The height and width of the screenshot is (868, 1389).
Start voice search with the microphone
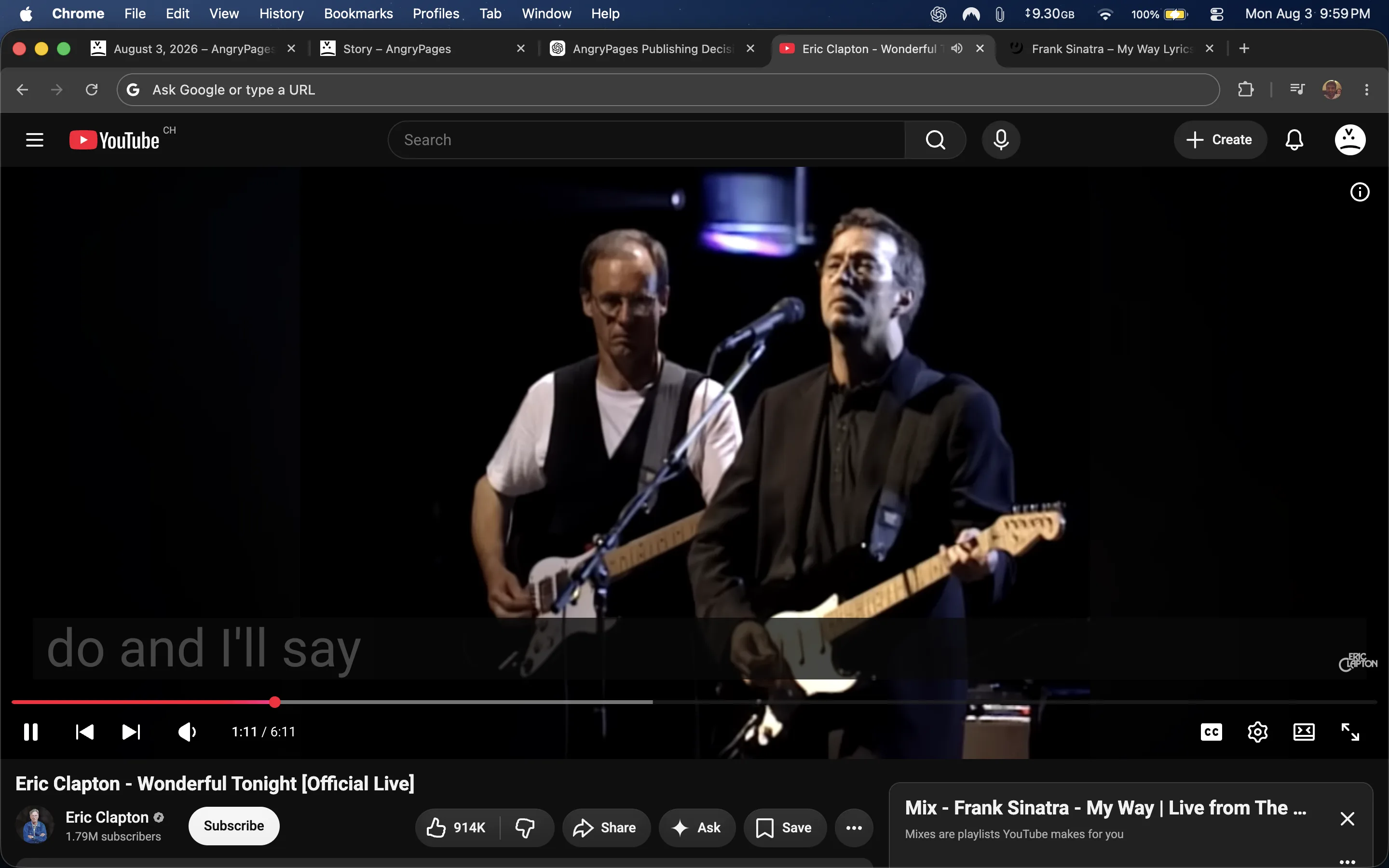tap(1001, 139)
